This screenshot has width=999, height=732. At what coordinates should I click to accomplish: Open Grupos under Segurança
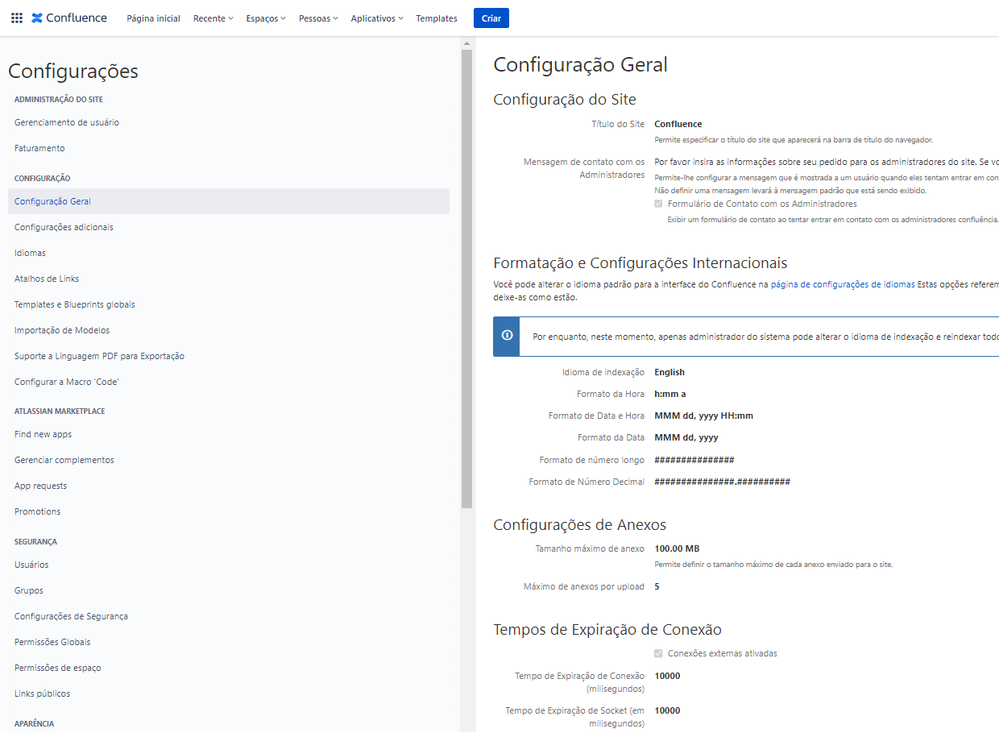(29, 591)
